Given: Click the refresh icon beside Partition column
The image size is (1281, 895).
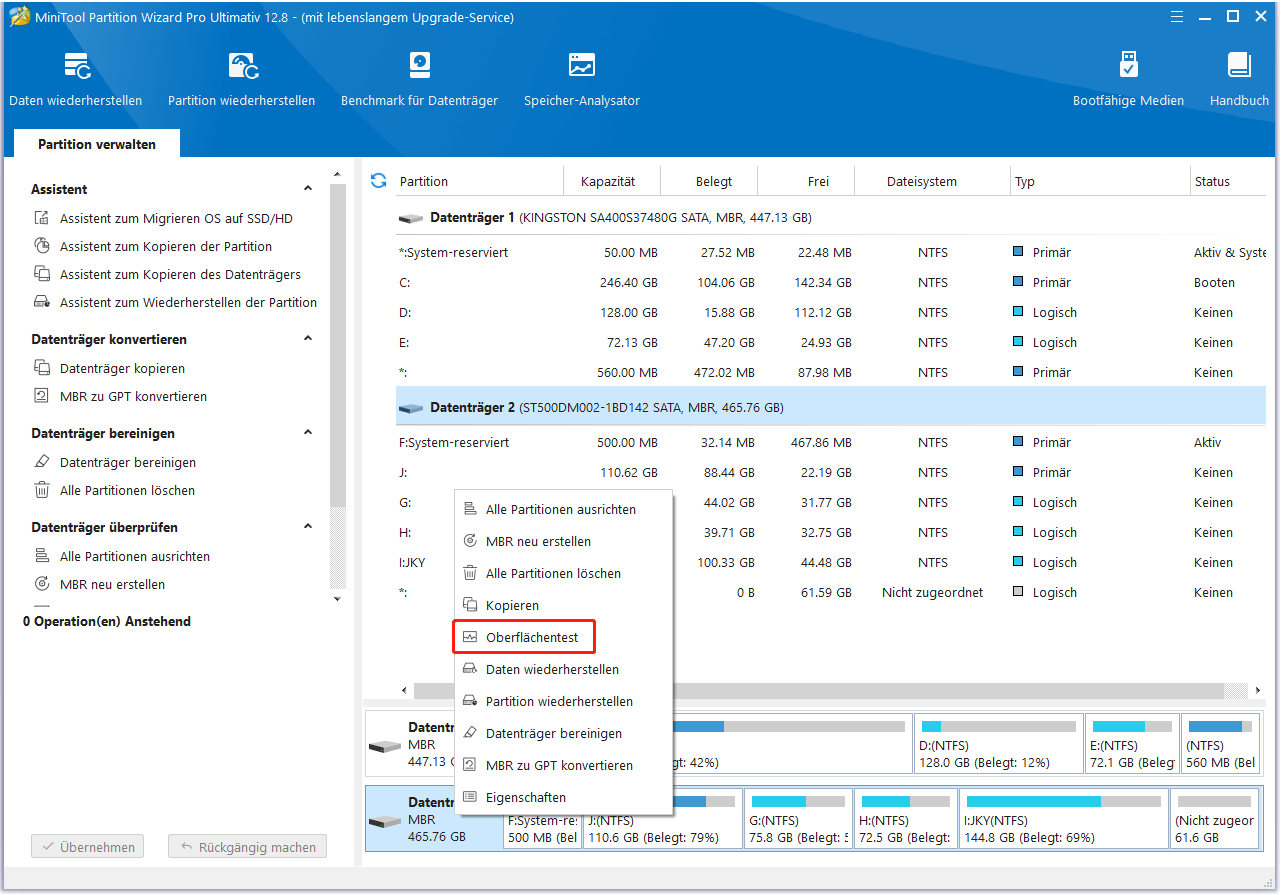Looking at the screenshot, I should (378, 181).
